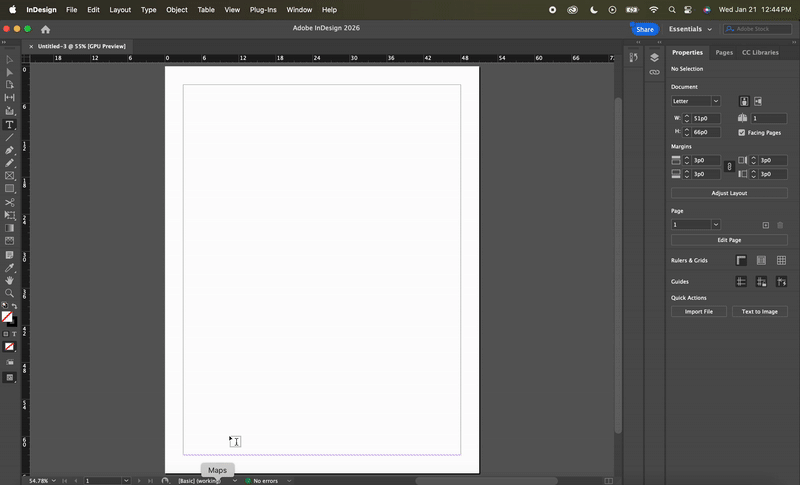Screen dimensions: 800x485
Task: Set landscape page orientation
Action: [758, 101]
